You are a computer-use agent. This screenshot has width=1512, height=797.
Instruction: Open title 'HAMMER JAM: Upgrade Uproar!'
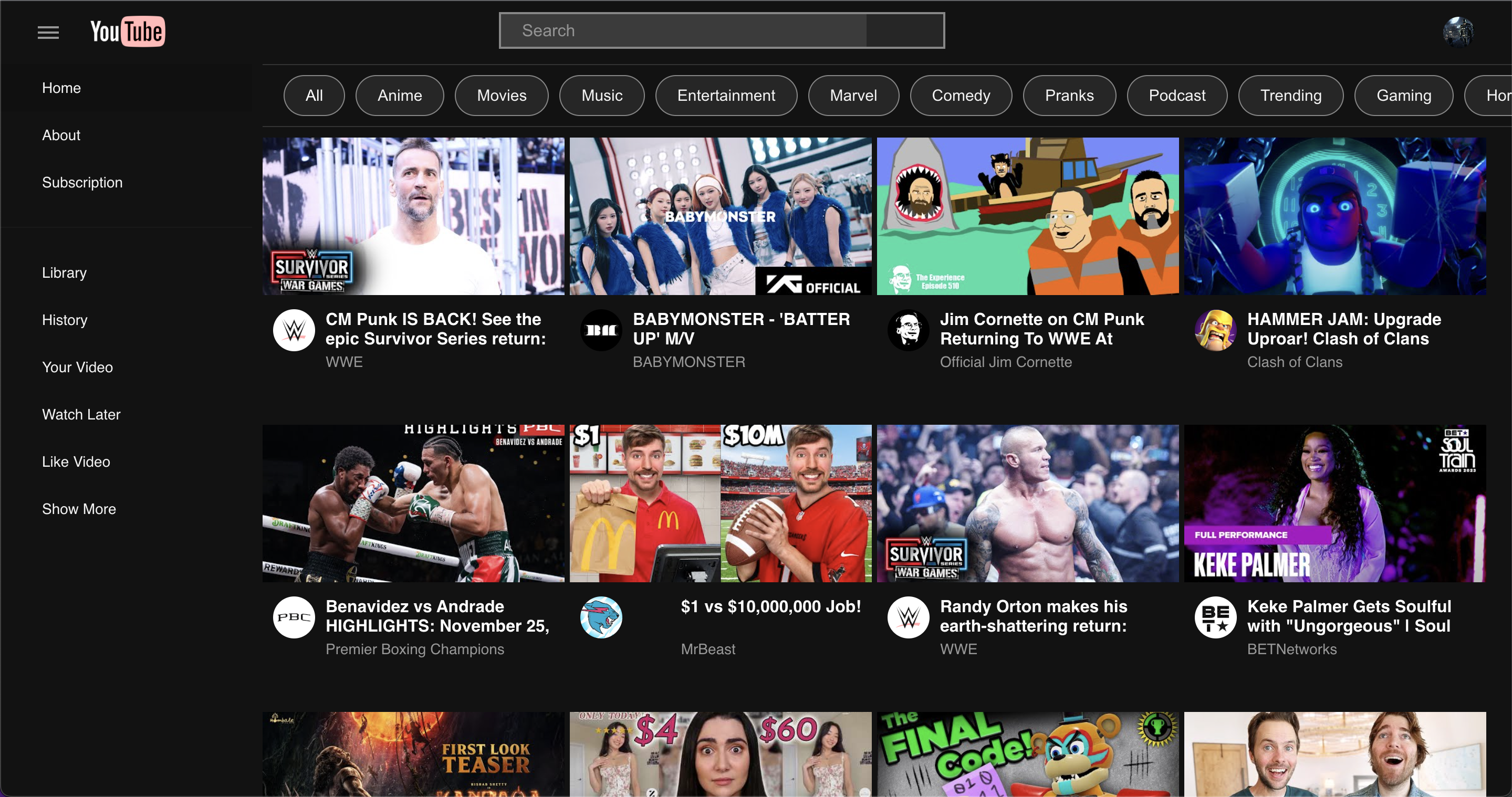pos(1344,329)
